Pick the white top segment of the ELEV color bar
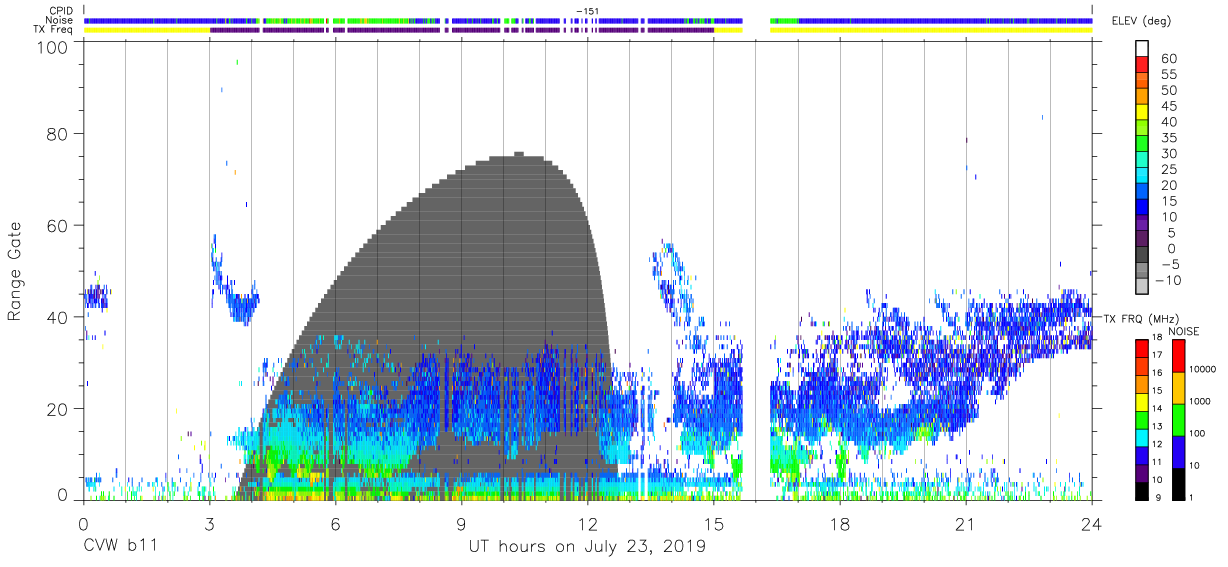Screen dimensions: 1228x567 (1142, 48)
